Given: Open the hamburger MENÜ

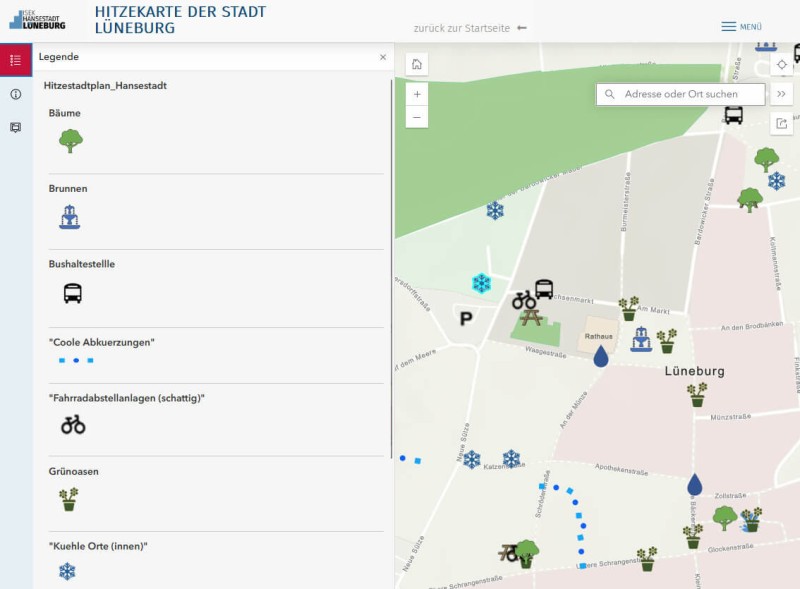Looking at the screenshot, I should tap(741, 27).
